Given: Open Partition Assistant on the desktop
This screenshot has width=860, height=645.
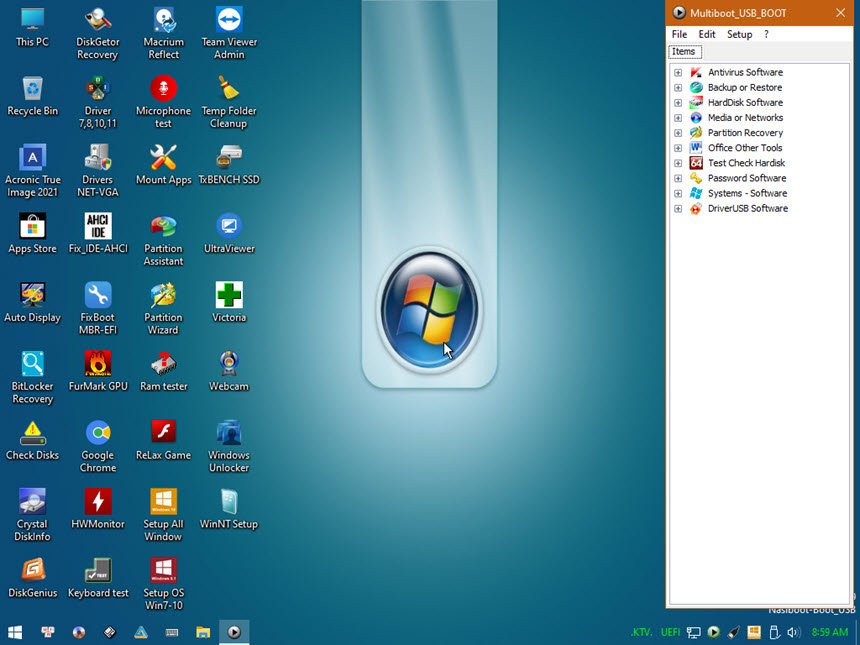Looking at the screenshot, I should pyautogui.click(x=163, y=240).
